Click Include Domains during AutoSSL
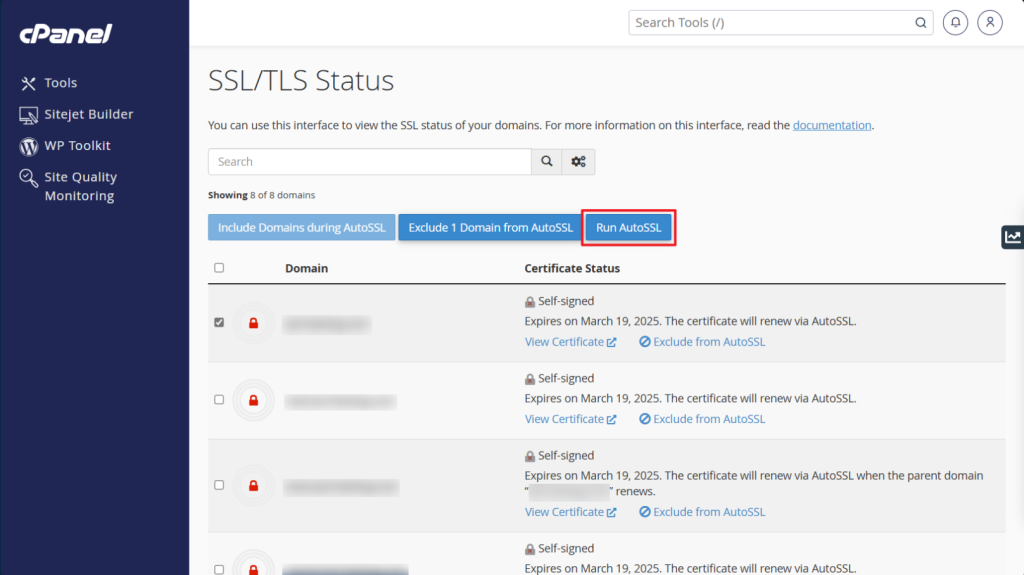Viewport: 1024px width, 575px height. pyautogui.click(x=302, y=227)
